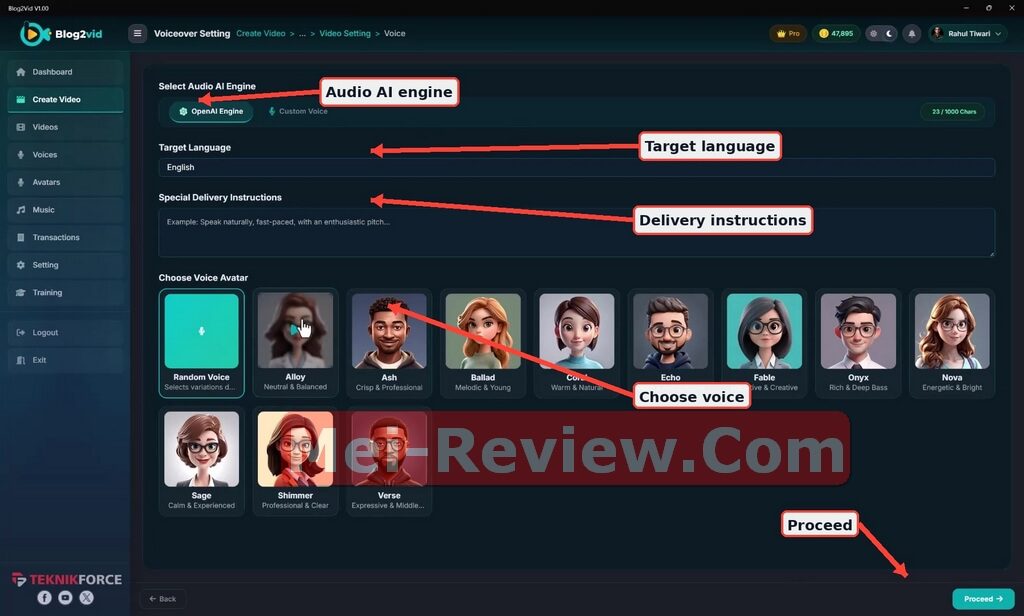Switch to the Custom Voice tab
The width and height of the screenshot is (1024, 616).
298,112
